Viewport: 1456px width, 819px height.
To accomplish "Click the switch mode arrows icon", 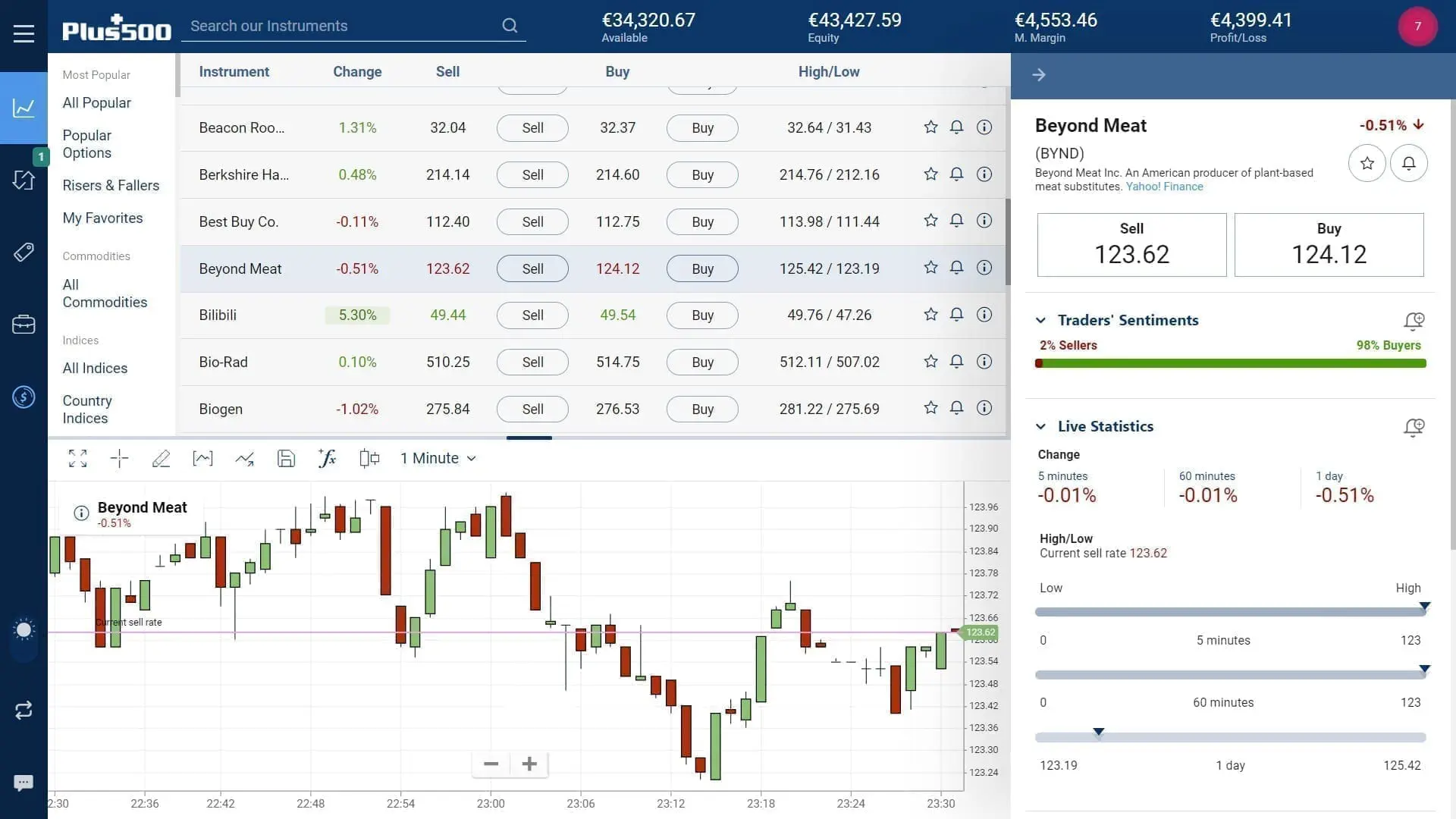I will (x=24, y=710).
